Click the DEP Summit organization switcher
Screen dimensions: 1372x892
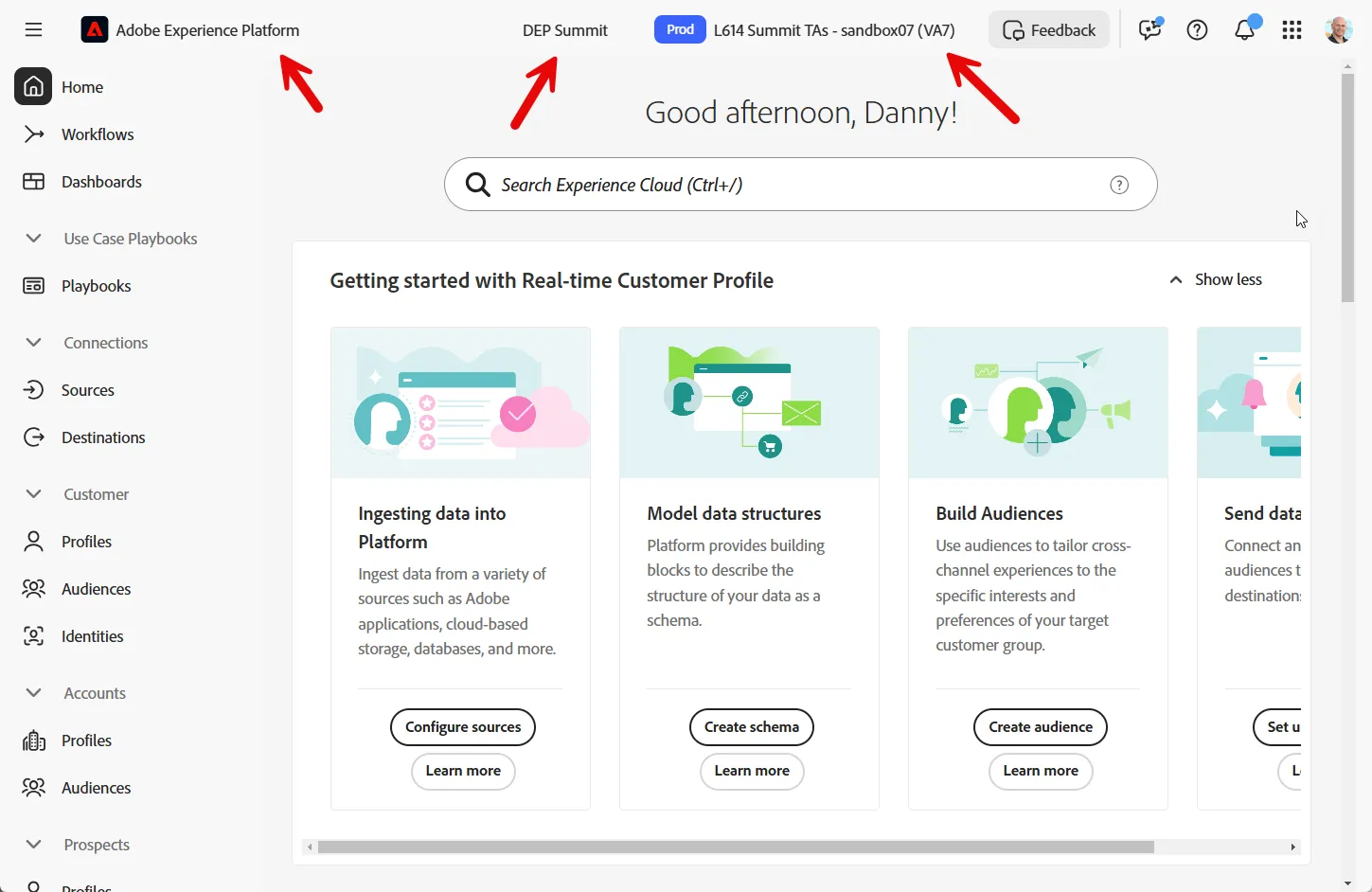coord(565,30)
